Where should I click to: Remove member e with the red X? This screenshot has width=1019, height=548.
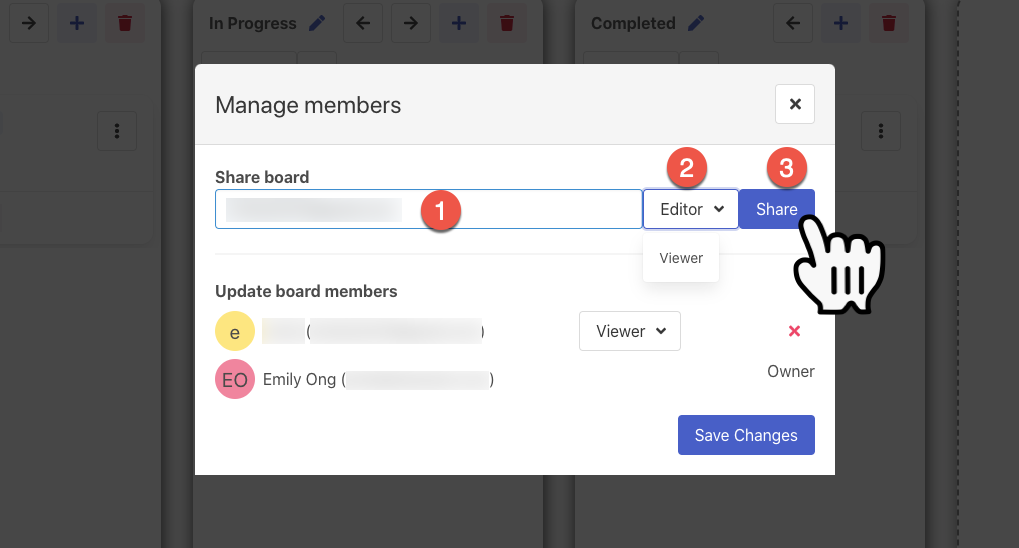pyautogui.click(x=794, y=331)
